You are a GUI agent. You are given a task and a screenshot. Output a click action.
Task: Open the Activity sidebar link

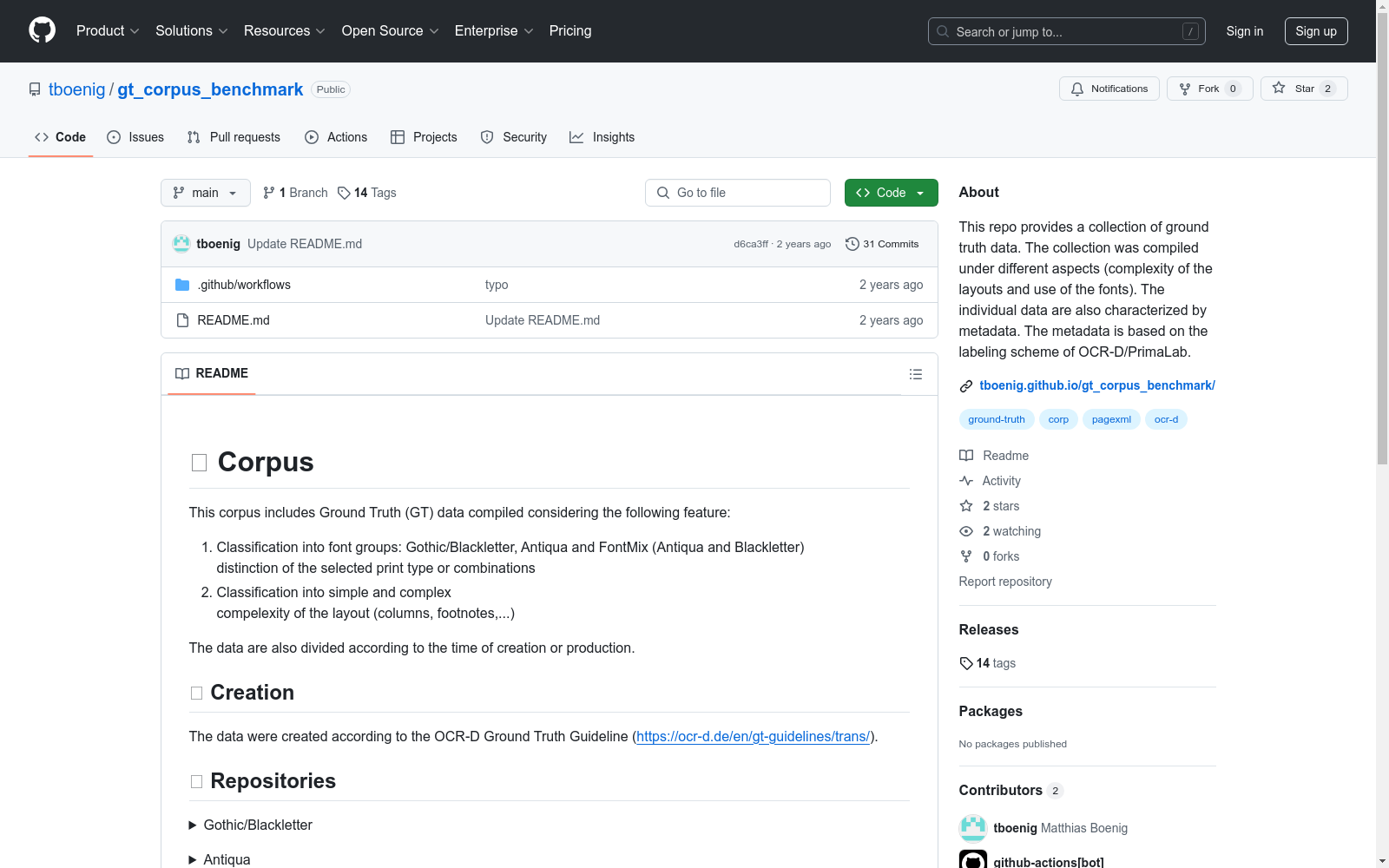(x=991, y=481)
